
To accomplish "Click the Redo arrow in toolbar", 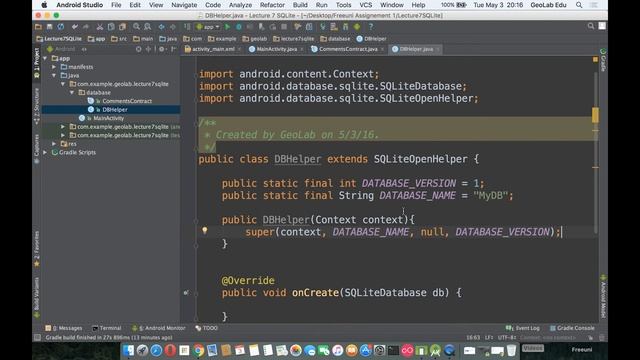I will tap(86, 27).
